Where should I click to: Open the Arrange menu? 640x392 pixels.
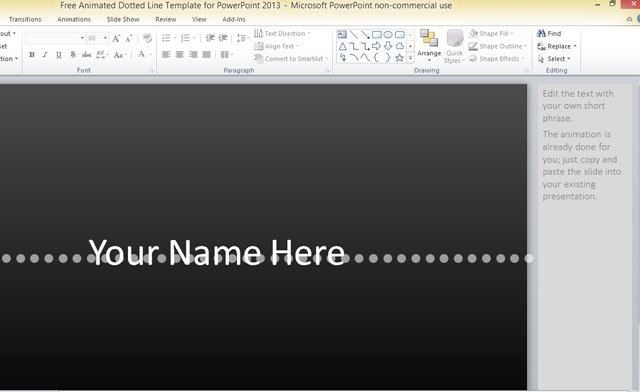[429, 46]
